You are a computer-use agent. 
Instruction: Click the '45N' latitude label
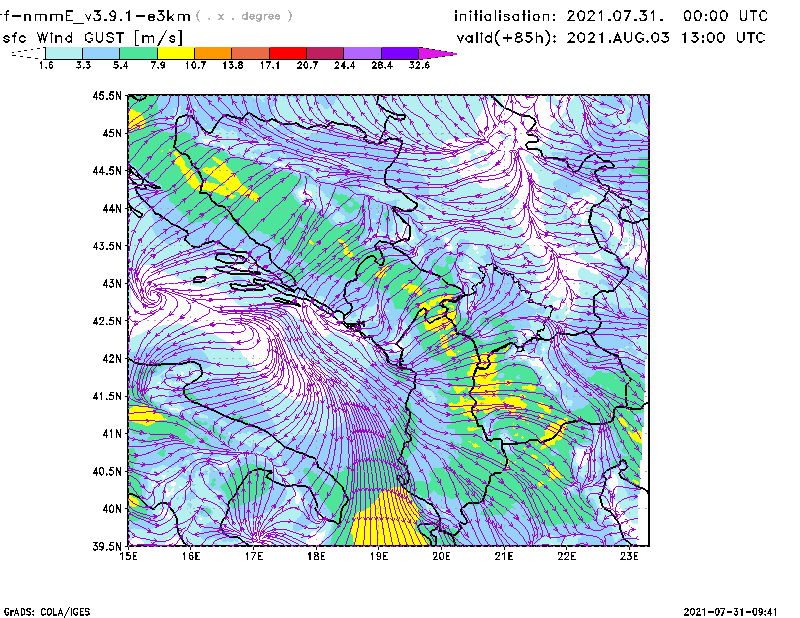point(112,133)
